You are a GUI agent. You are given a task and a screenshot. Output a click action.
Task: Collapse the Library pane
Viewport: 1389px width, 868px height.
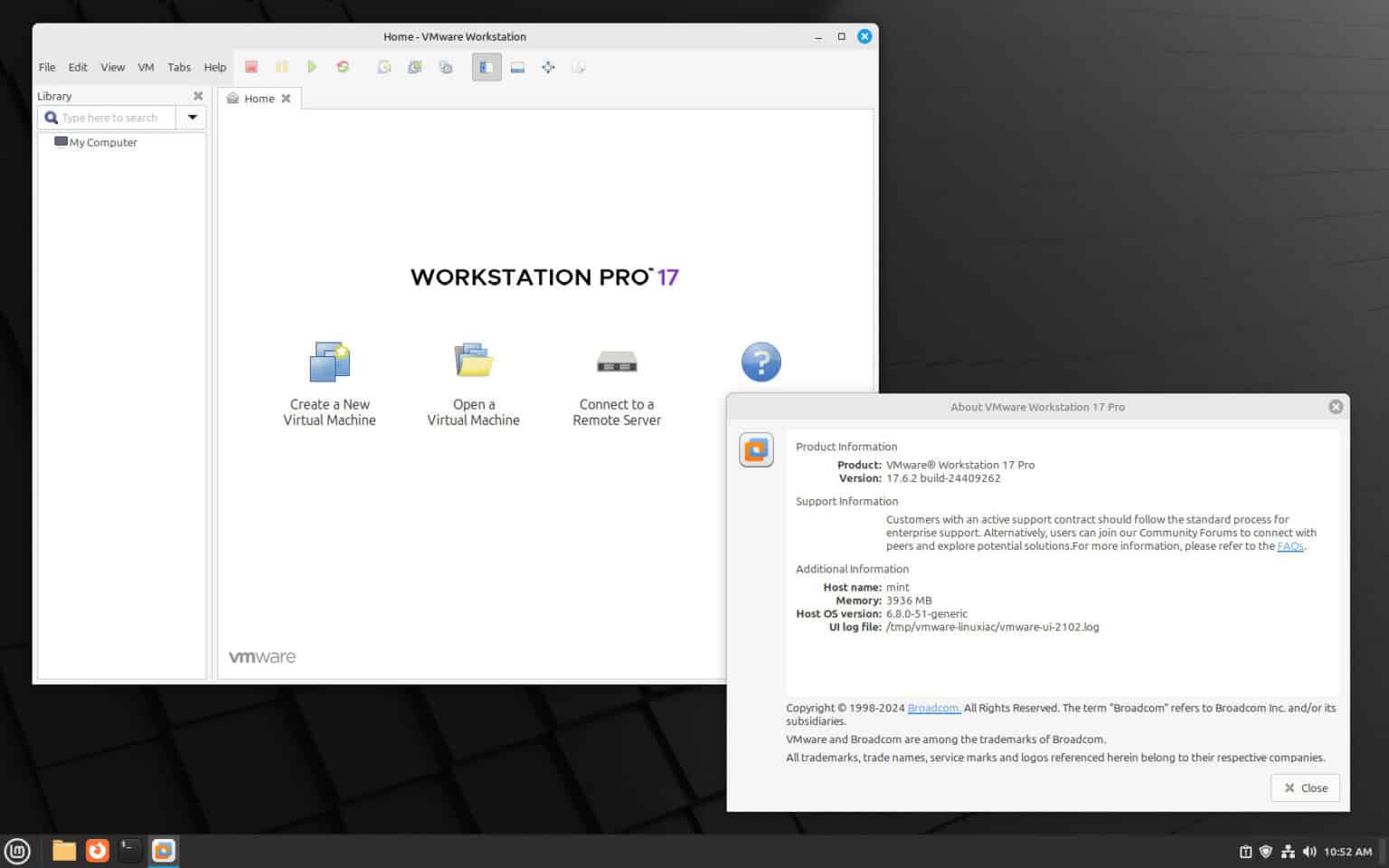[198, 95]
